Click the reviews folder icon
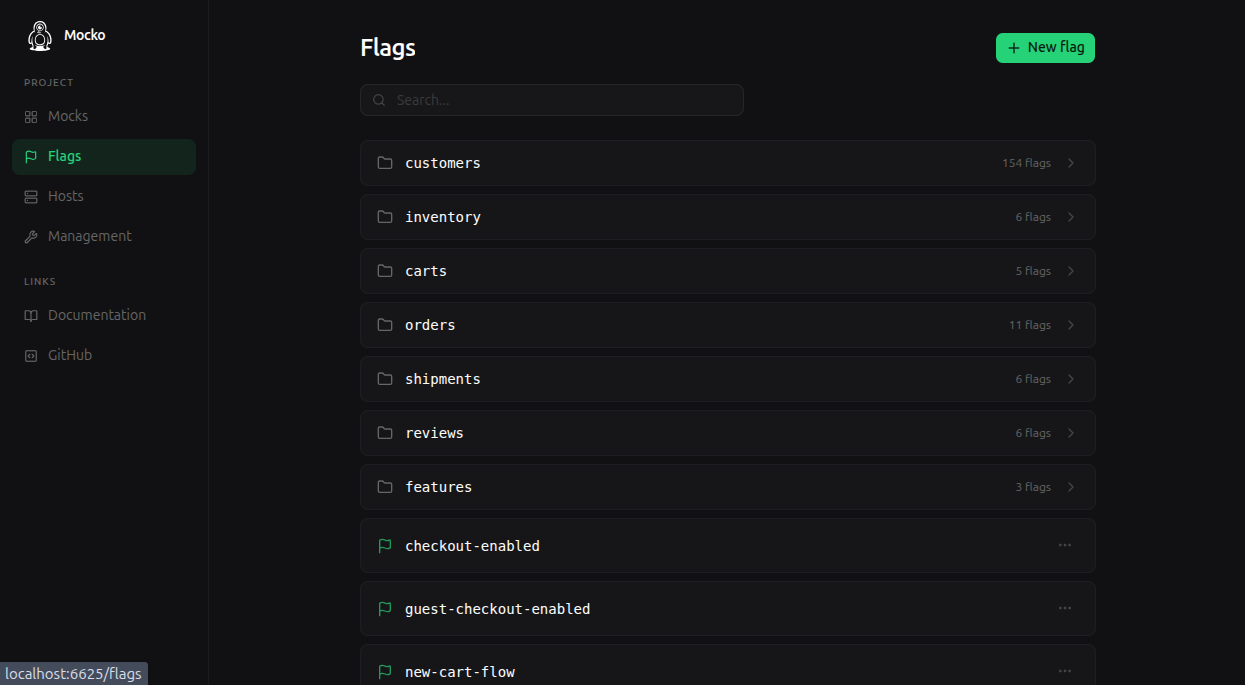This screenshot has width=1245, height=685. pyautogui.click(x=385, y=433)
